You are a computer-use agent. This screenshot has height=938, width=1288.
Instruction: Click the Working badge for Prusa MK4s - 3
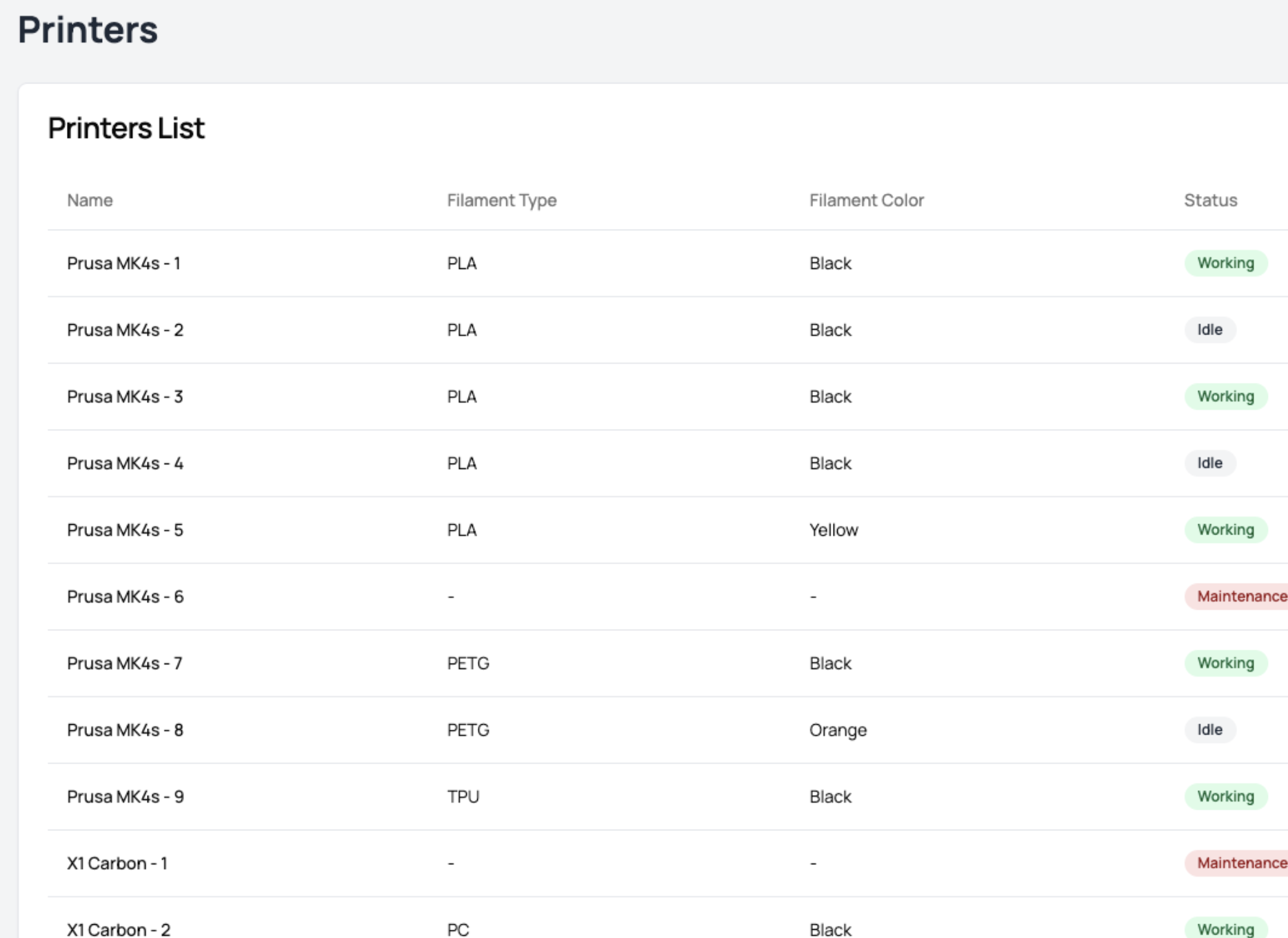click(1225, 397)
